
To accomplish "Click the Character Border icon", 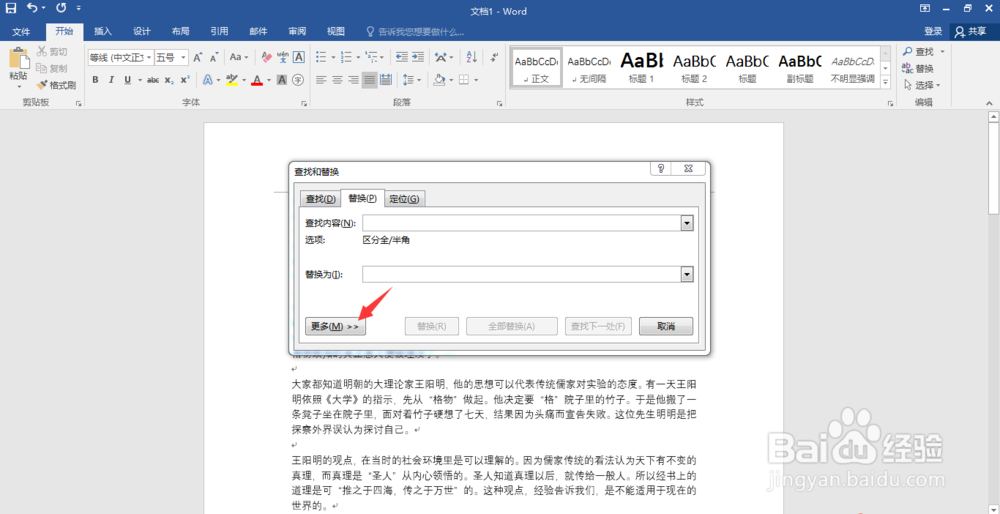I will [298, 57].
